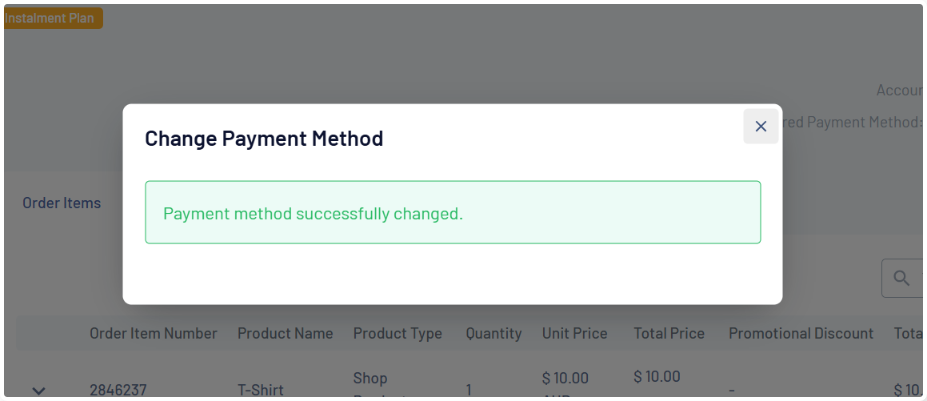Click the search magnifier icon

pos(901,279)
